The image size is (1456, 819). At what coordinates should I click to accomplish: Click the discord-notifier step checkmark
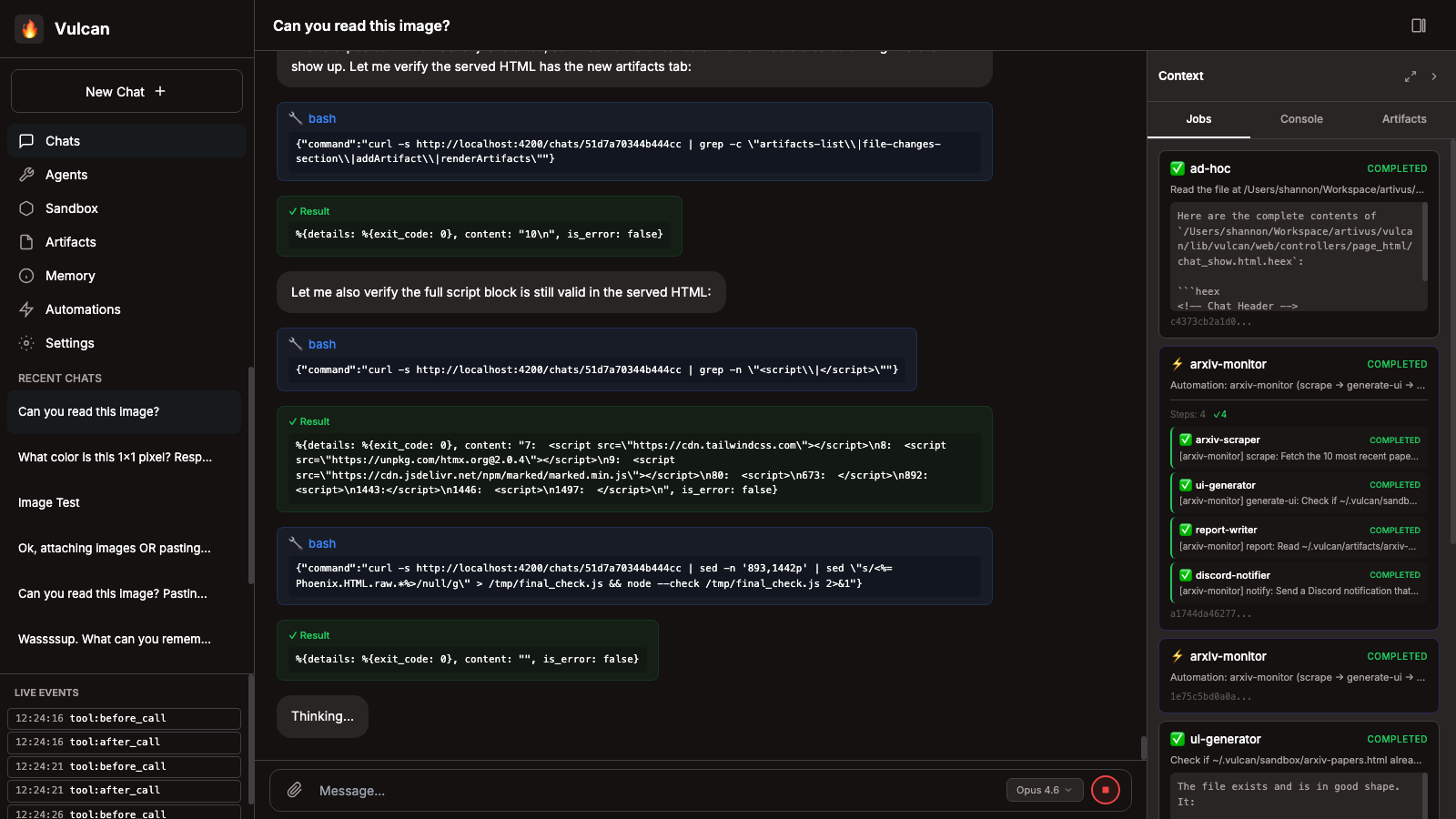tap(1186, 575)
